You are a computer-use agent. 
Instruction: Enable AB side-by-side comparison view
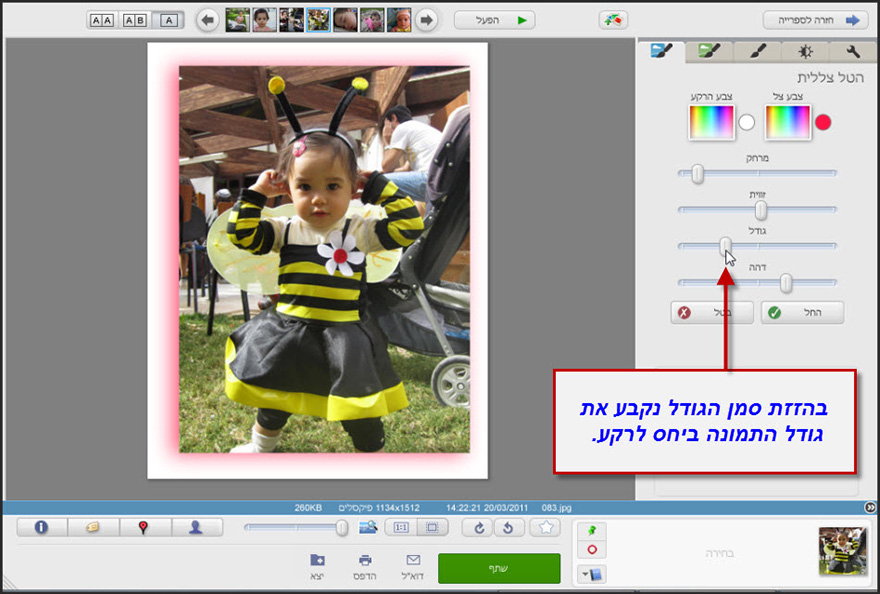[x=133, y=19]
